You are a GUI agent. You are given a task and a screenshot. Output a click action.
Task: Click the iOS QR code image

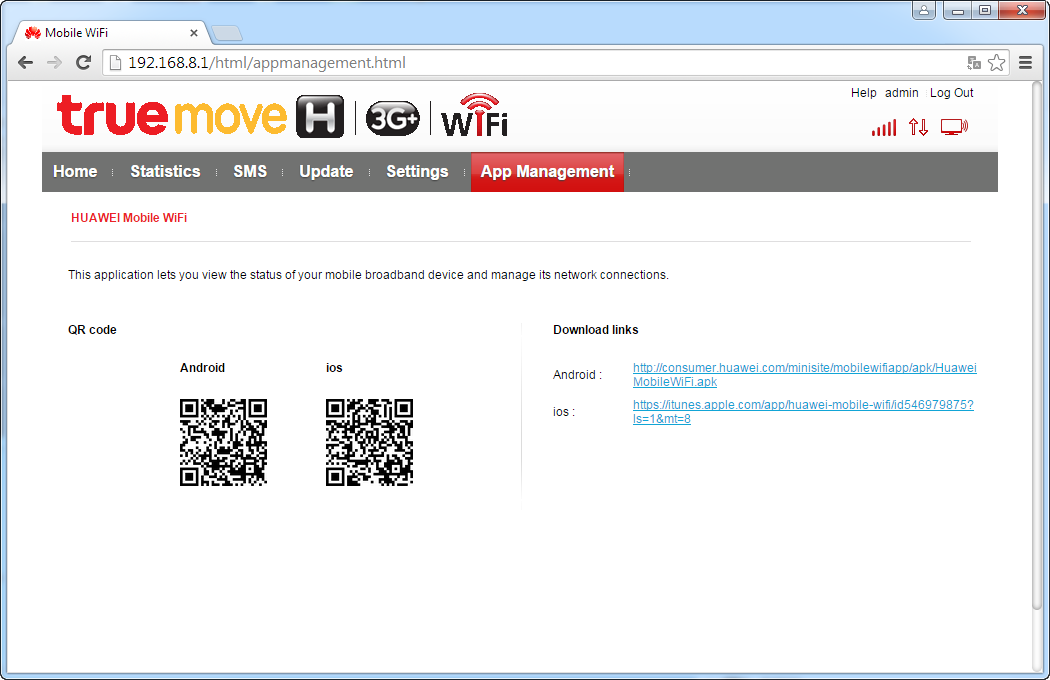(x=370, y=442)
